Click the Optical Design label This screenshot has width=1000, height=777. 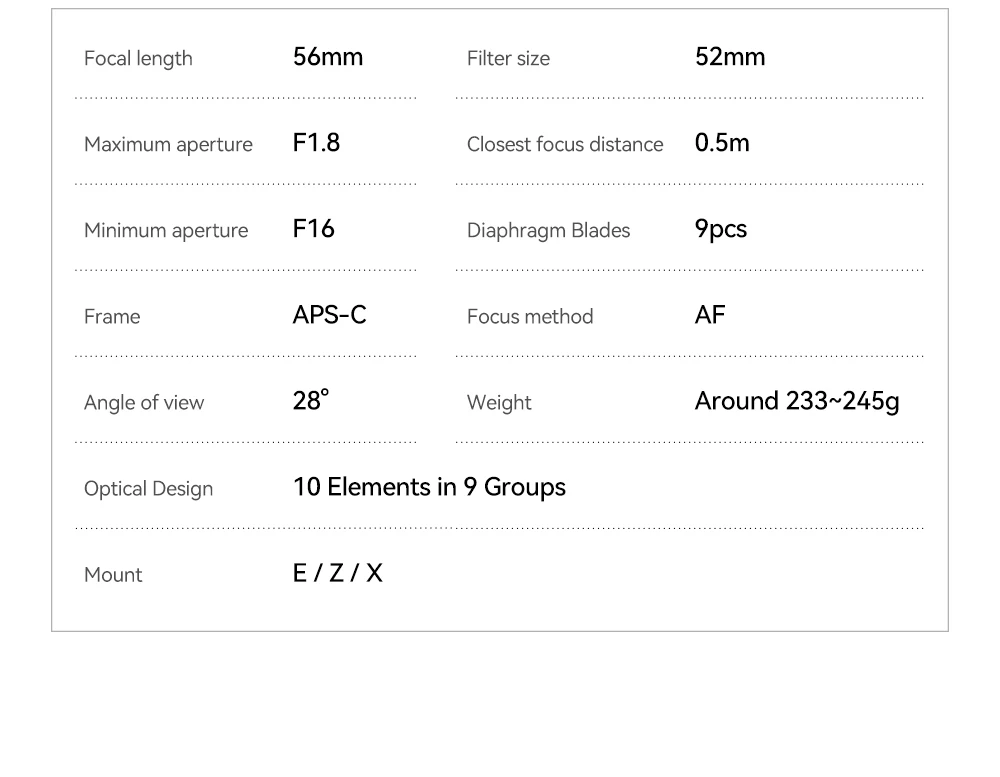coord(149,489)
